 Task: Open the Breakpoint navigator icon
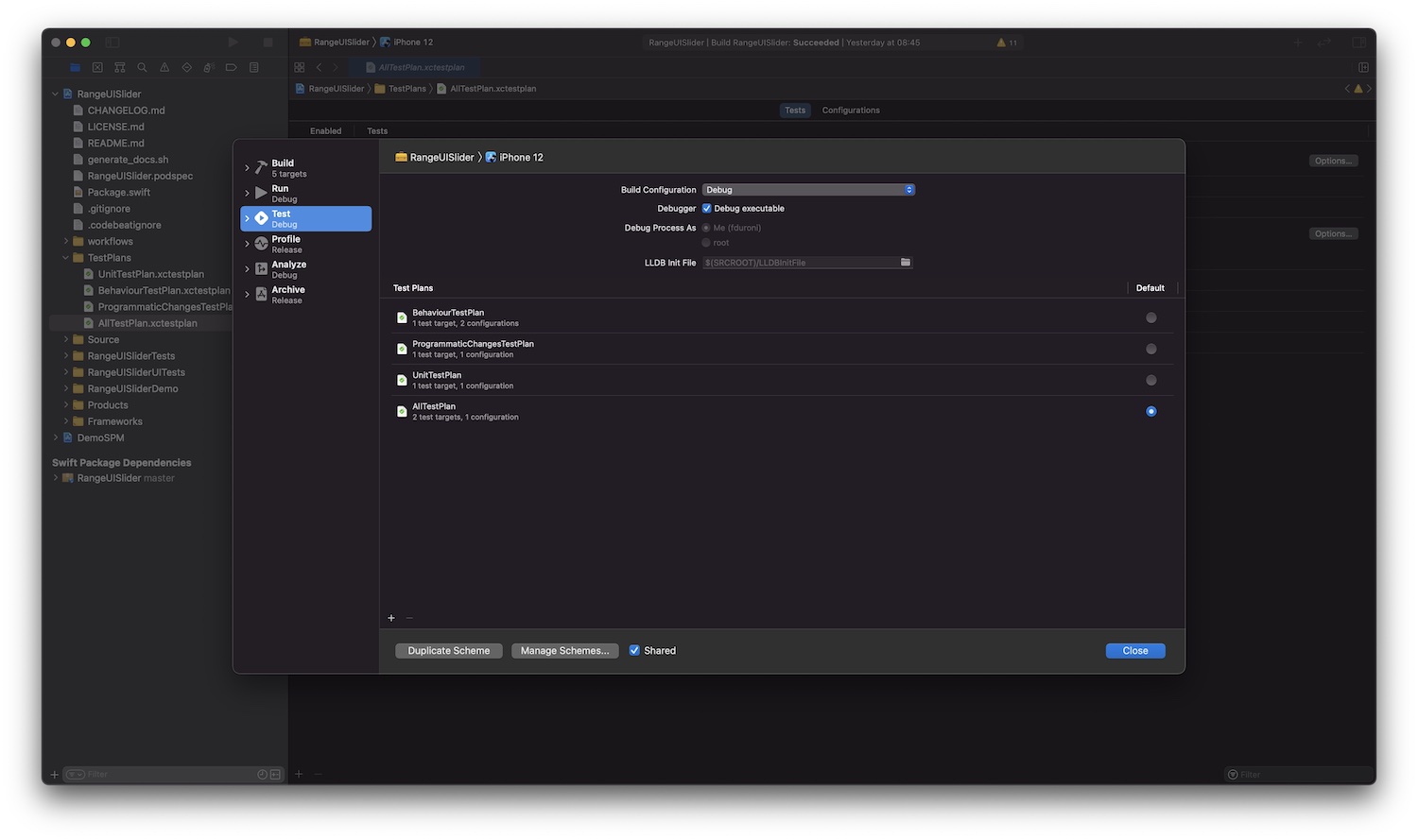coord(231,68)
